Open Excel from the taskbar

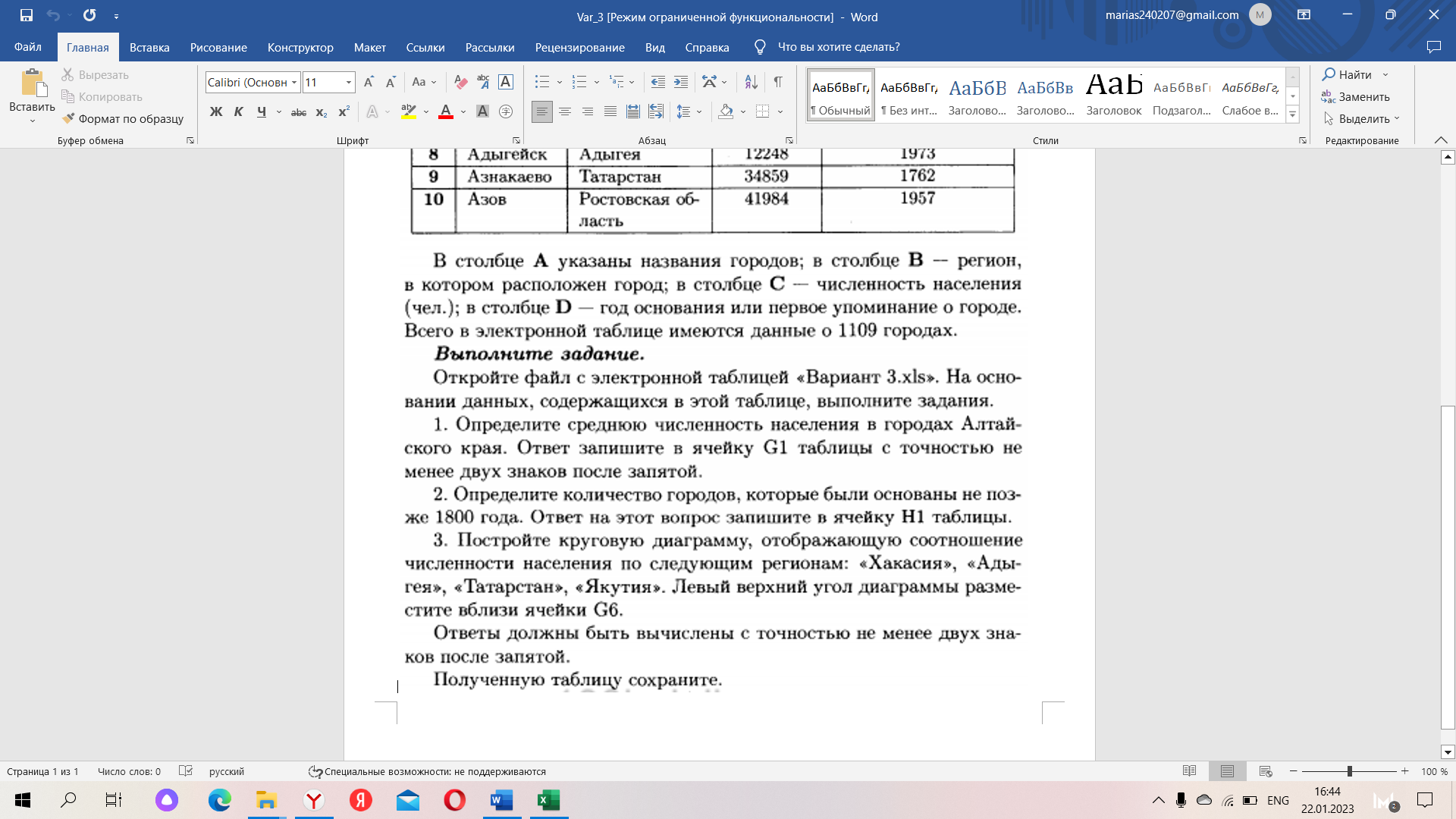tap(548, 800)
